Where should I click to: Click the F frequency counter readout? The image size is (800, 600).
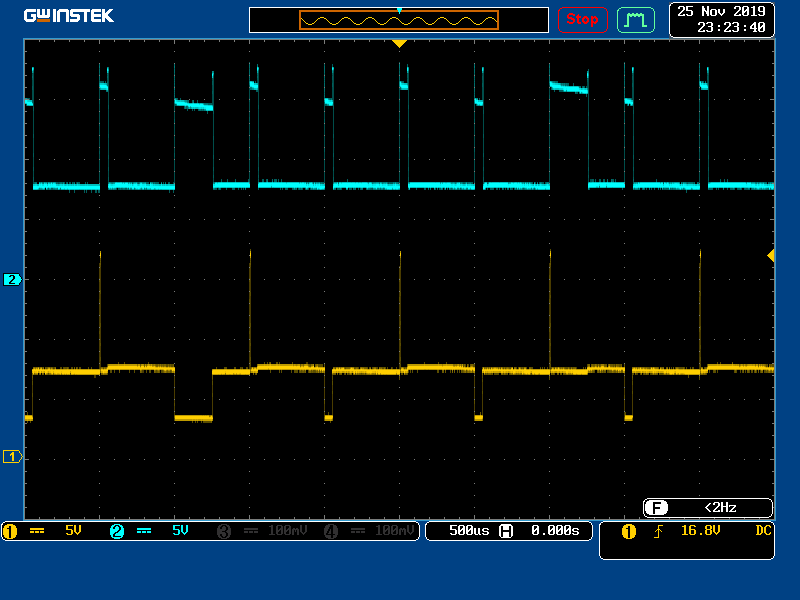tap(707, 508)
